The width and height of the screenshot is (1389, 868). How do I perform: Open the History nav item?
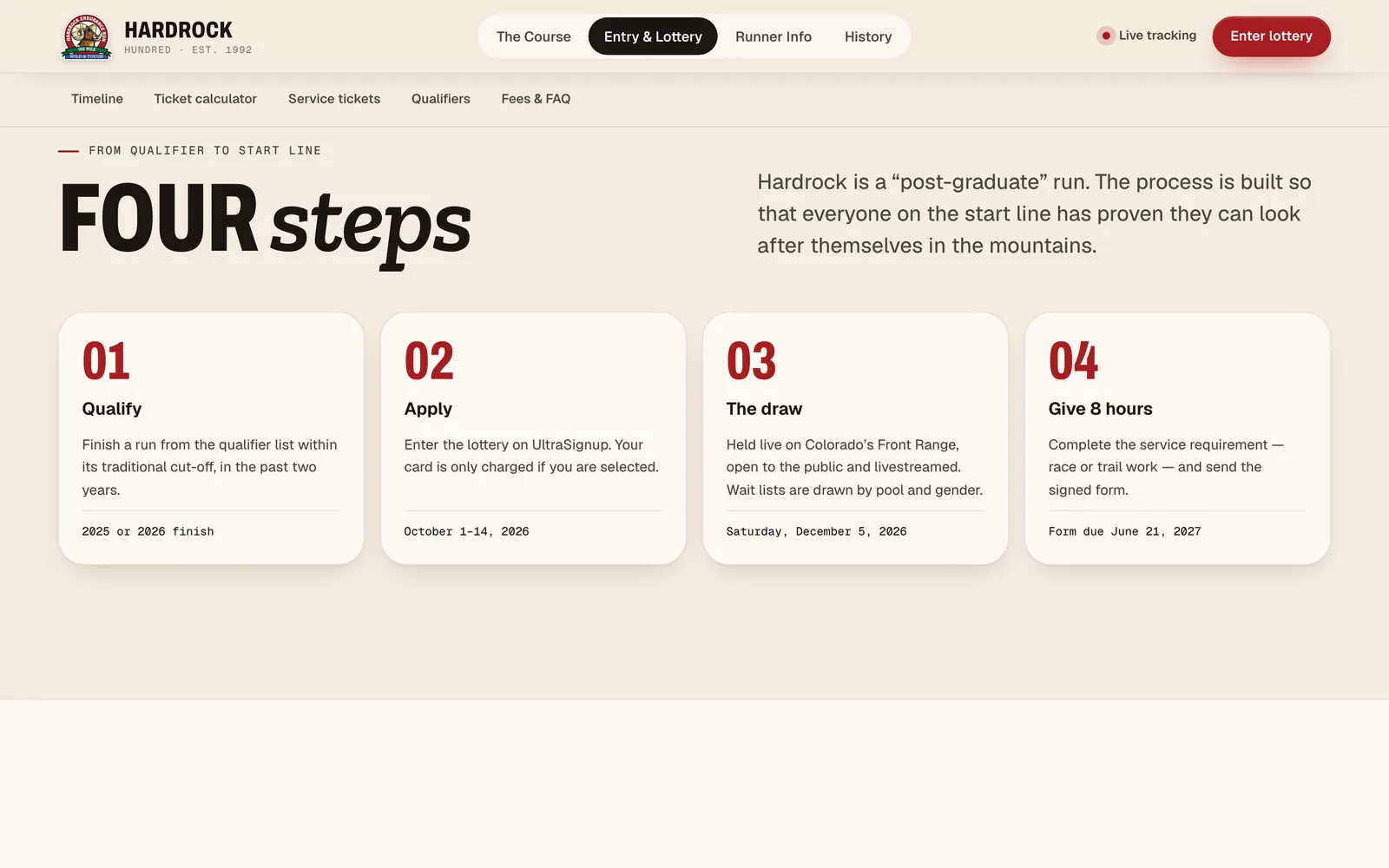point(868,36)
